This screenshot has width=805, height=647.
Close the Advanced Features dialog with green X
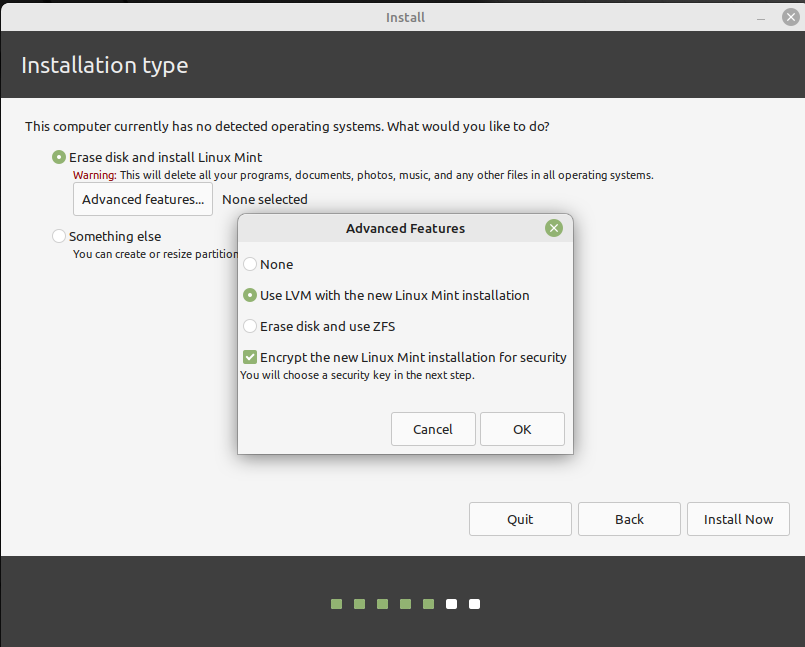pos(553,228)
